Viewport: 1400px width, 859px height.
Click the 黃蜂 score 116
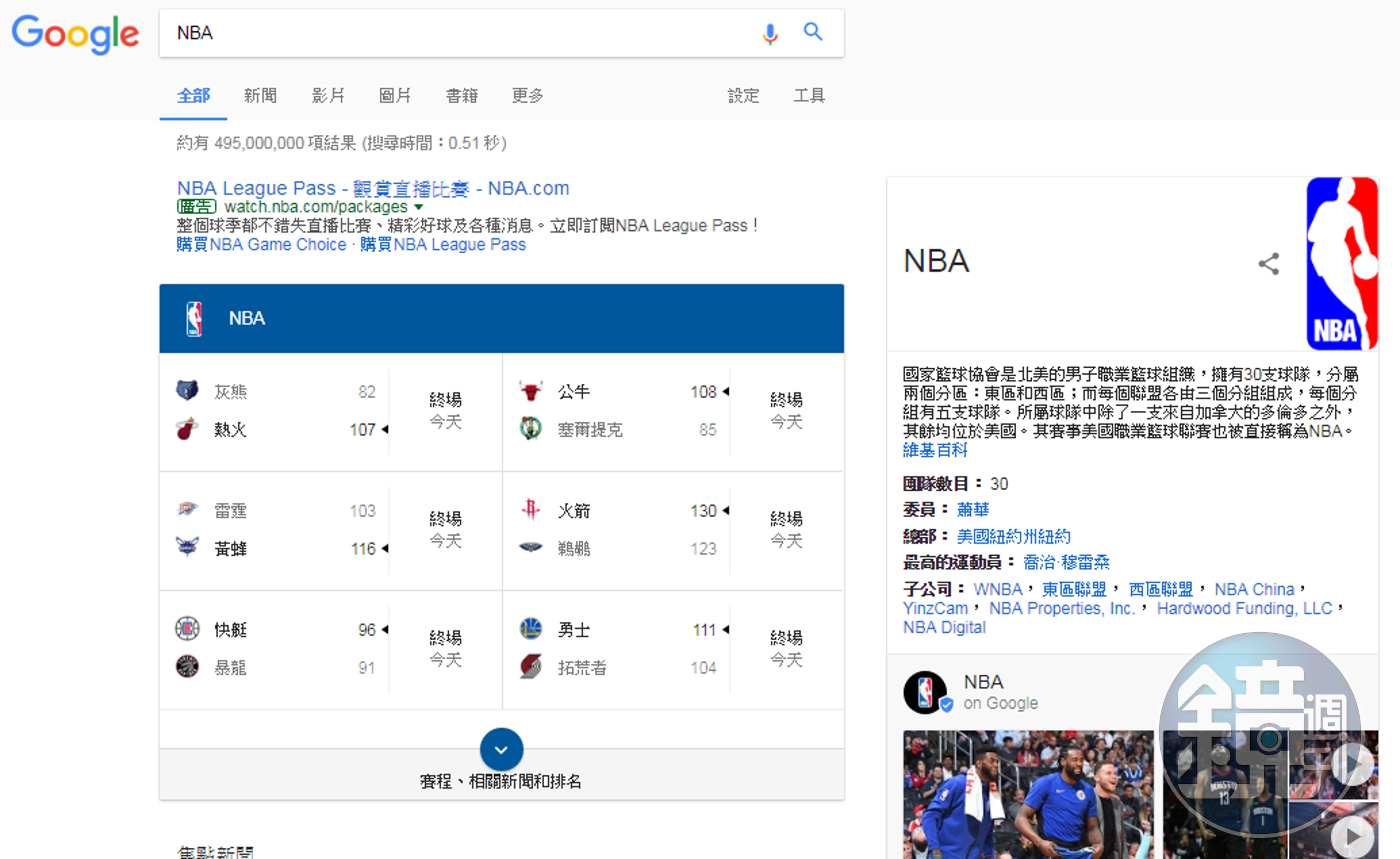tap(363, 549)
